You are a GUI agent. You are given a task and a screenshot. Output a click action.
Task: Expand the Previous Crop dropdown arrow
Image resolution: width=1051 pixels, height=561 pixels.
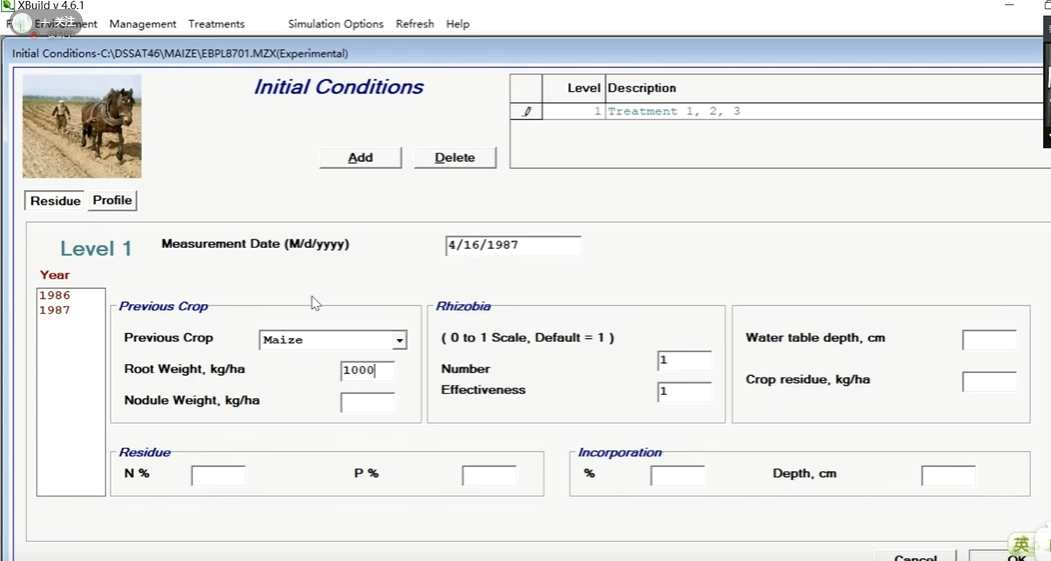(399, 340)
